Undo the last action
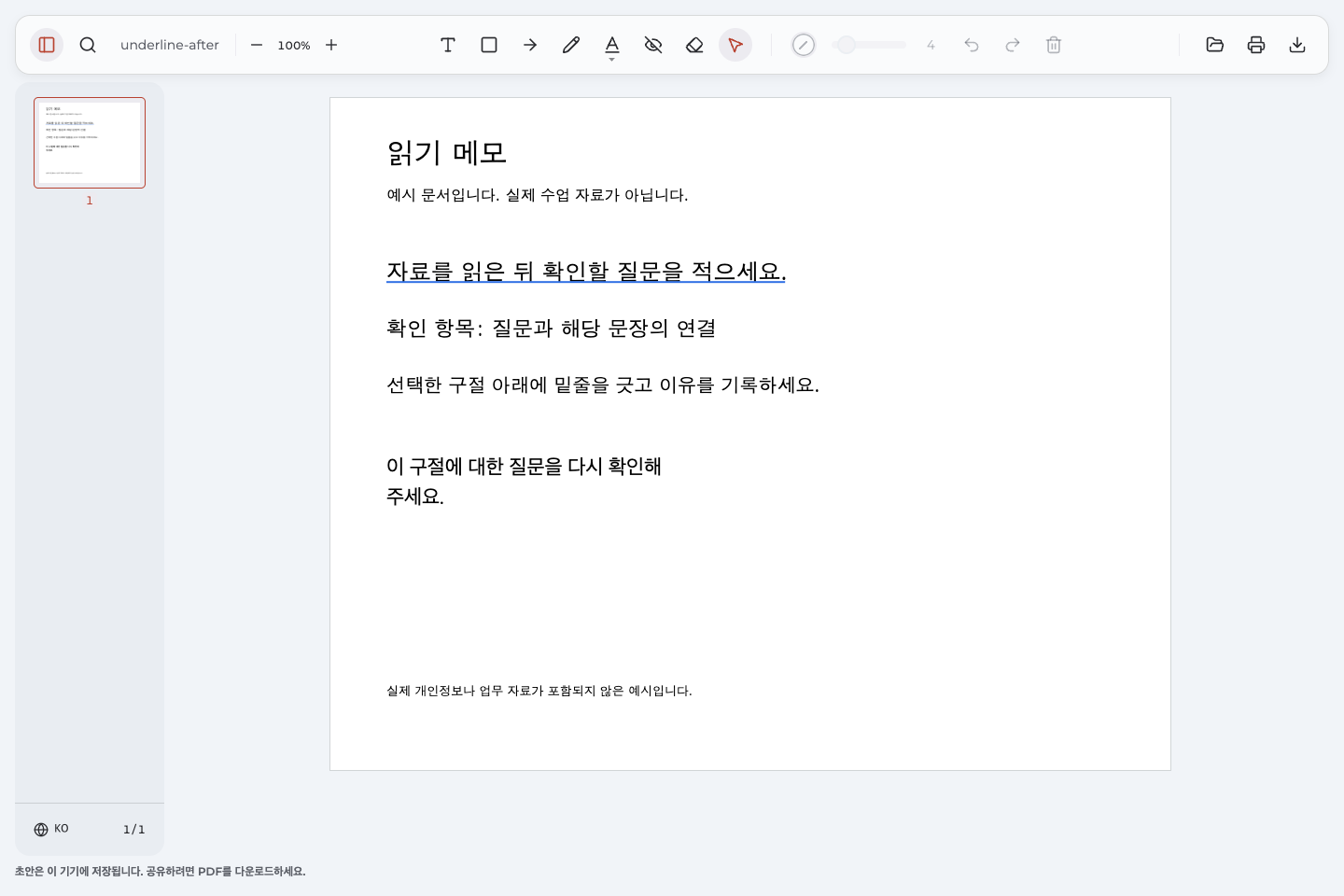This screenshot has height=896, width=1344. click(972, 45)
